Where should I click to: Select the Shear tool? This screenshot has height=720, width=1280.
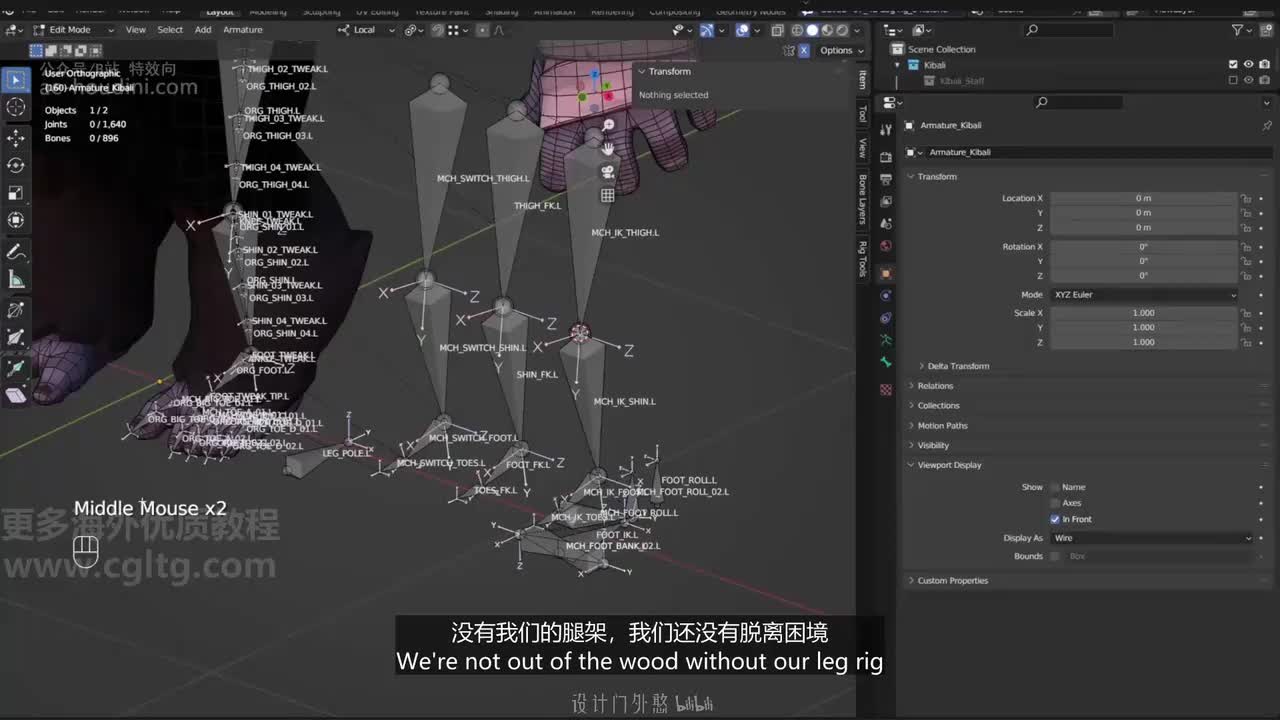pos(16,396)
